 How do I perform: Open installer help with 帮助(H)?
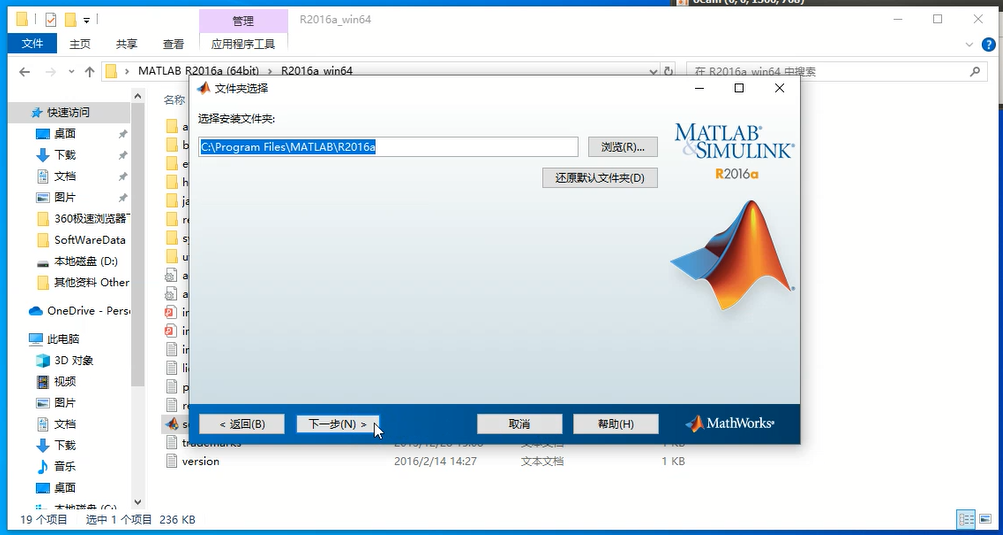coord(615,424)
